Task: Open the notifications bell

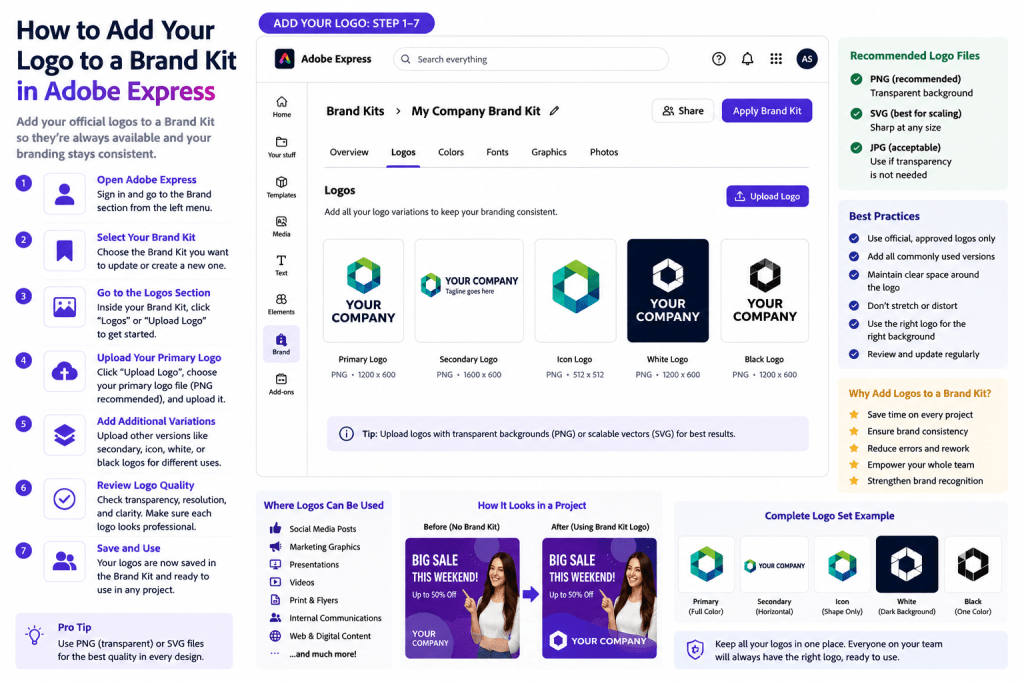Action: tap(747, 59)
